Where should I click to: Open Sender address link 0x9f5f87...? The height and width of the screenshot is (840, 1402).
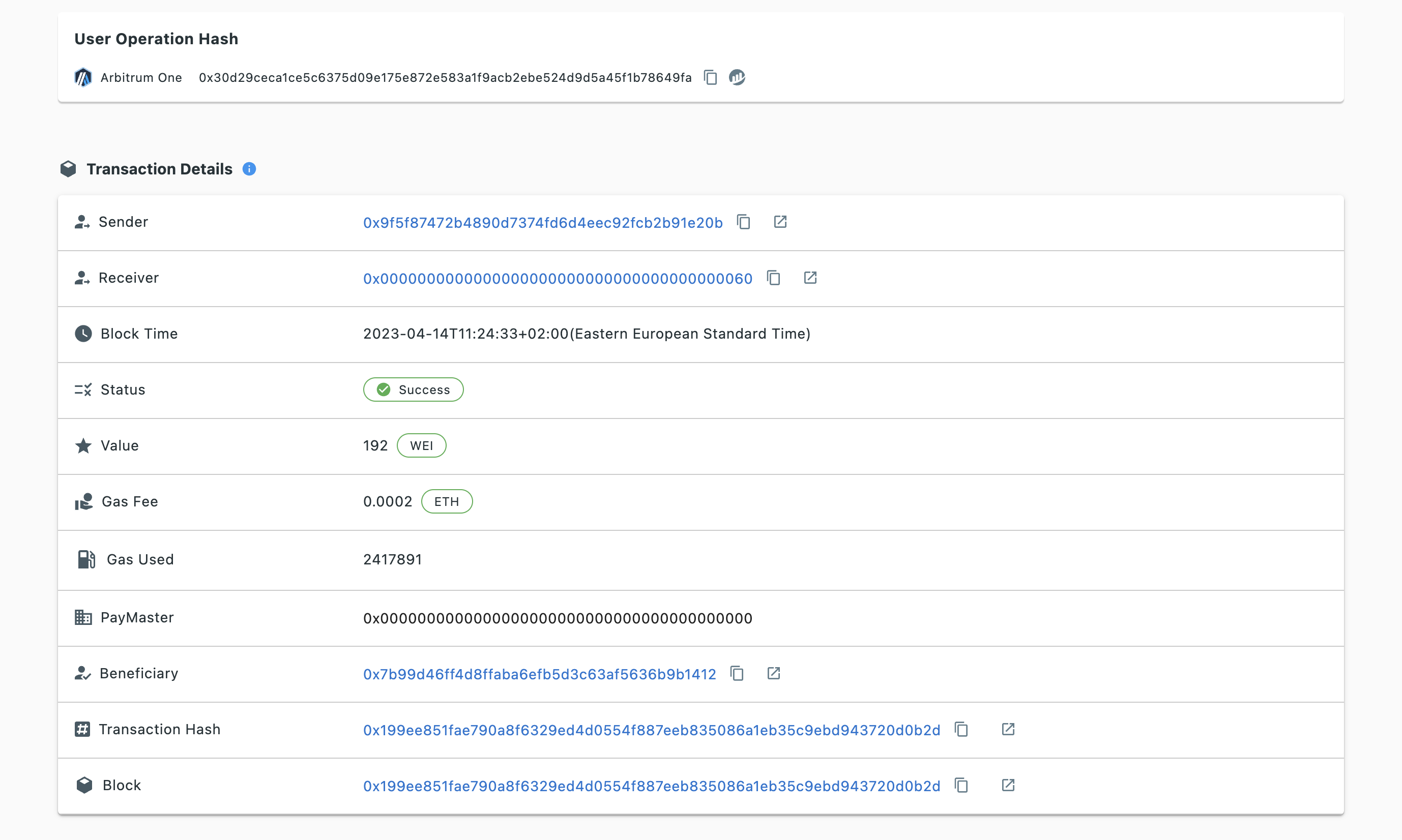coord(543,222)
